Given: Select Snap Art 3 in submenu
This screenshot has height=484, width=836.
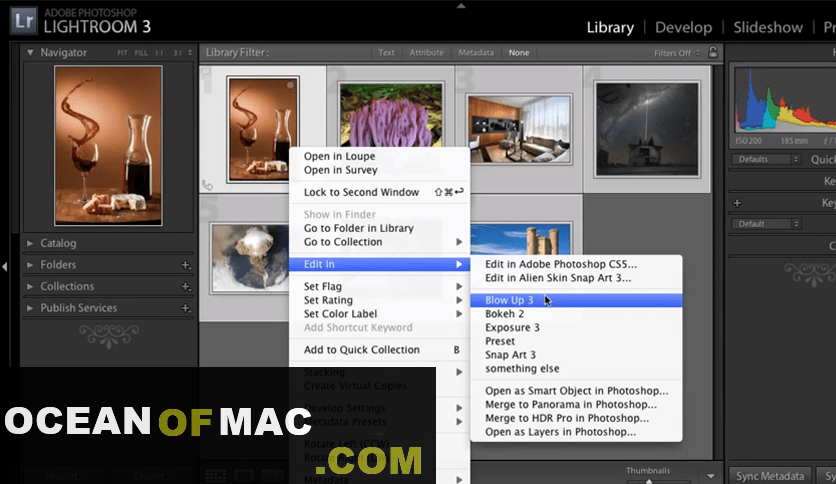Looking at the screenshot, I should point(576,355).
